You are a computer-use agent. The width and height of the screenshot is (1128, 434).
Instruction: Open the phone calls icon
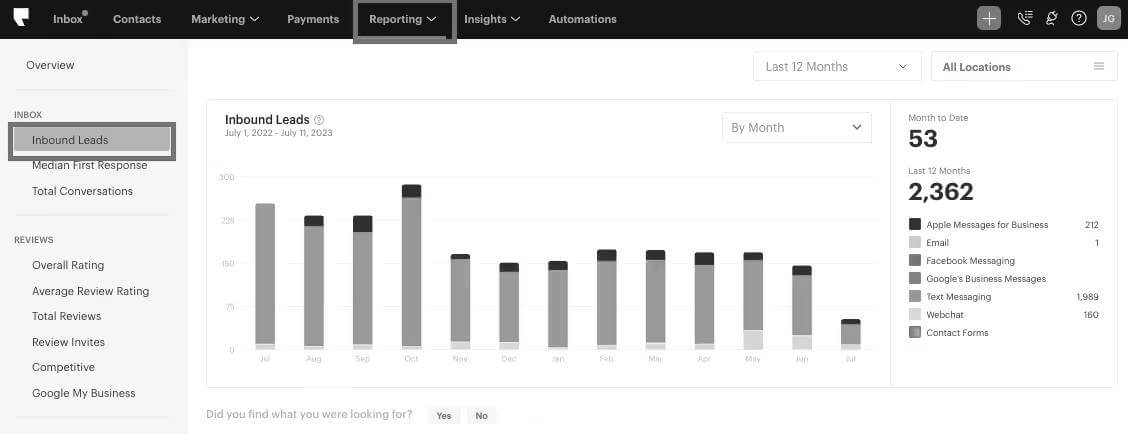pos(1024,19)
